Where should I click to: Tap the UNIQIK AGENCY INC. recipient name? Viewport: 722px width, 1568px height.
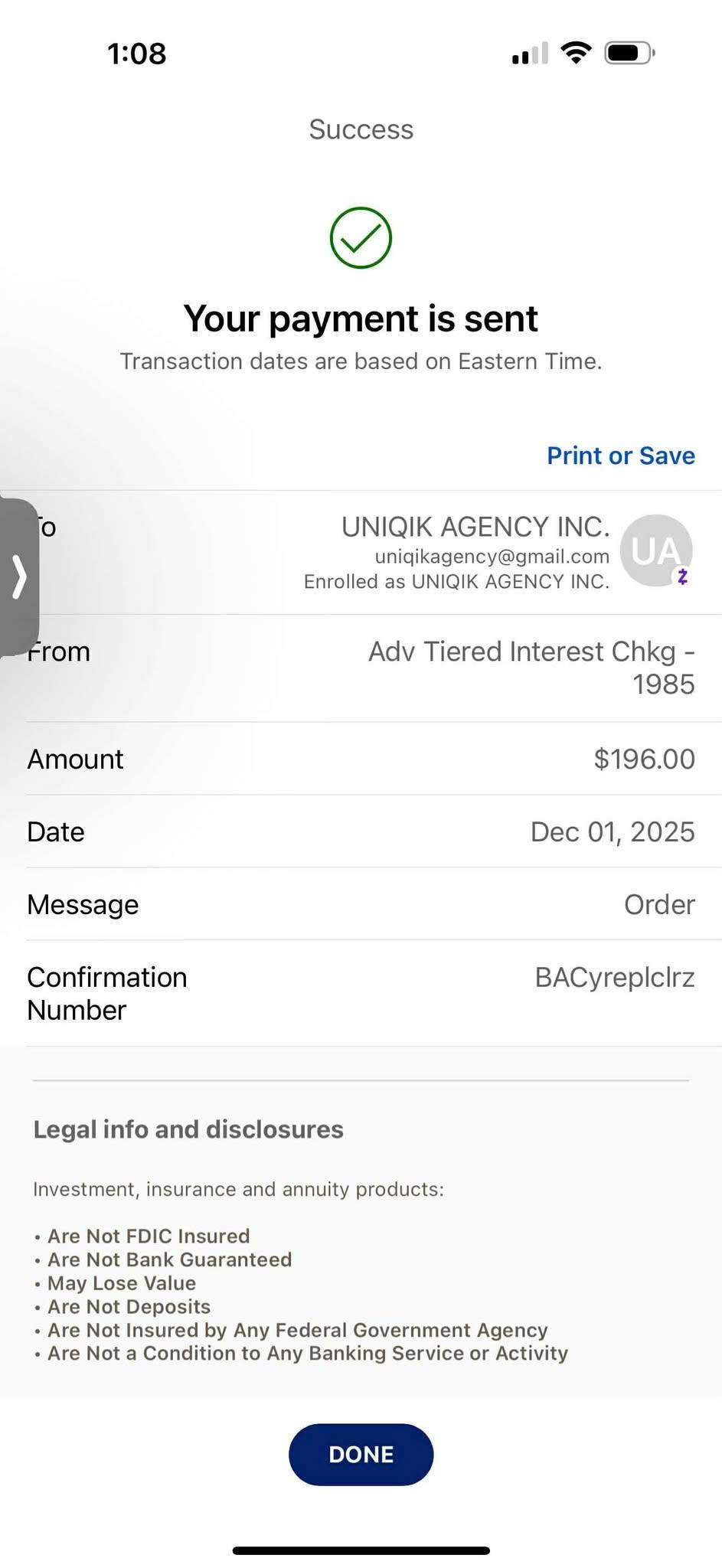(475, 527)
